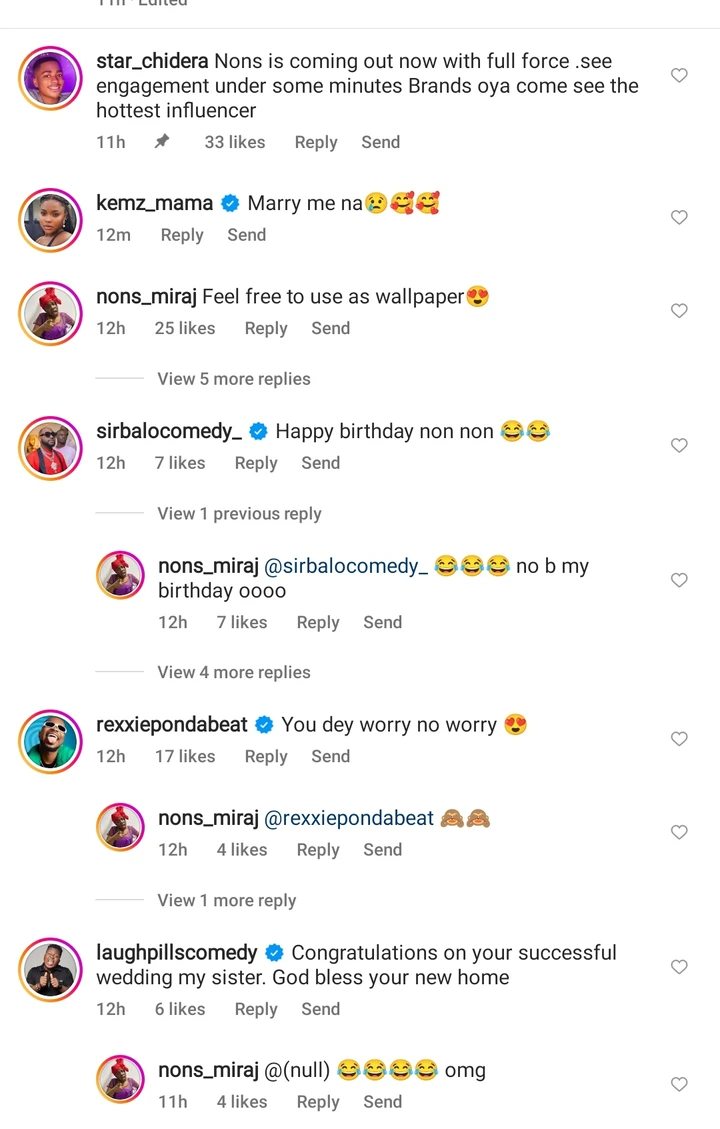Viewport: 720px width, 1129px height.
Task: Expand 'View 1 more reply'
Action: [226, 900]
